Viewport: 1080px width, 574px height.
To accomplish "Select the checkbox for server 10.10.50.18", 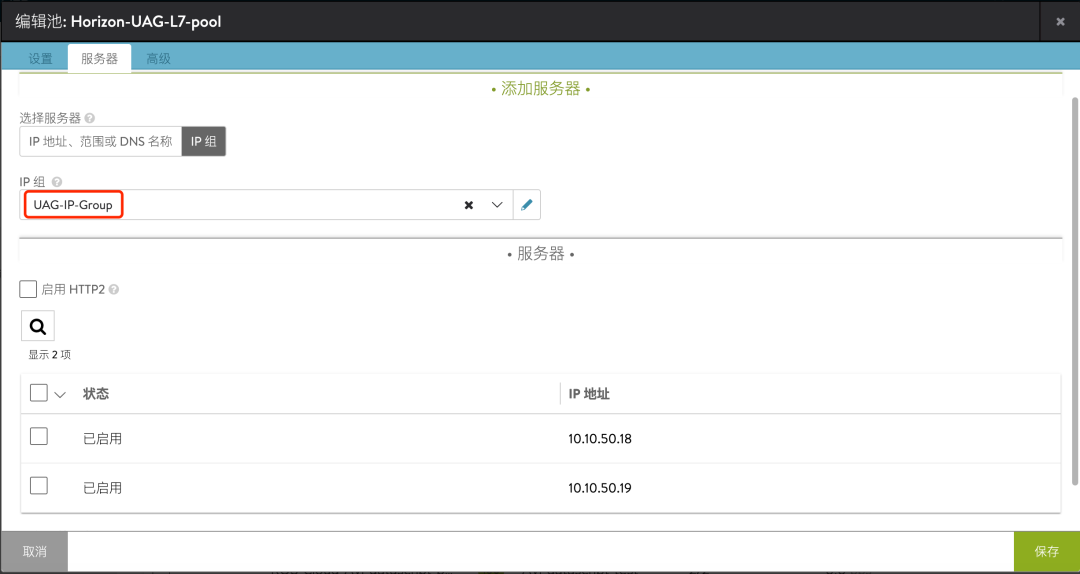I will [x=39, y=436].
